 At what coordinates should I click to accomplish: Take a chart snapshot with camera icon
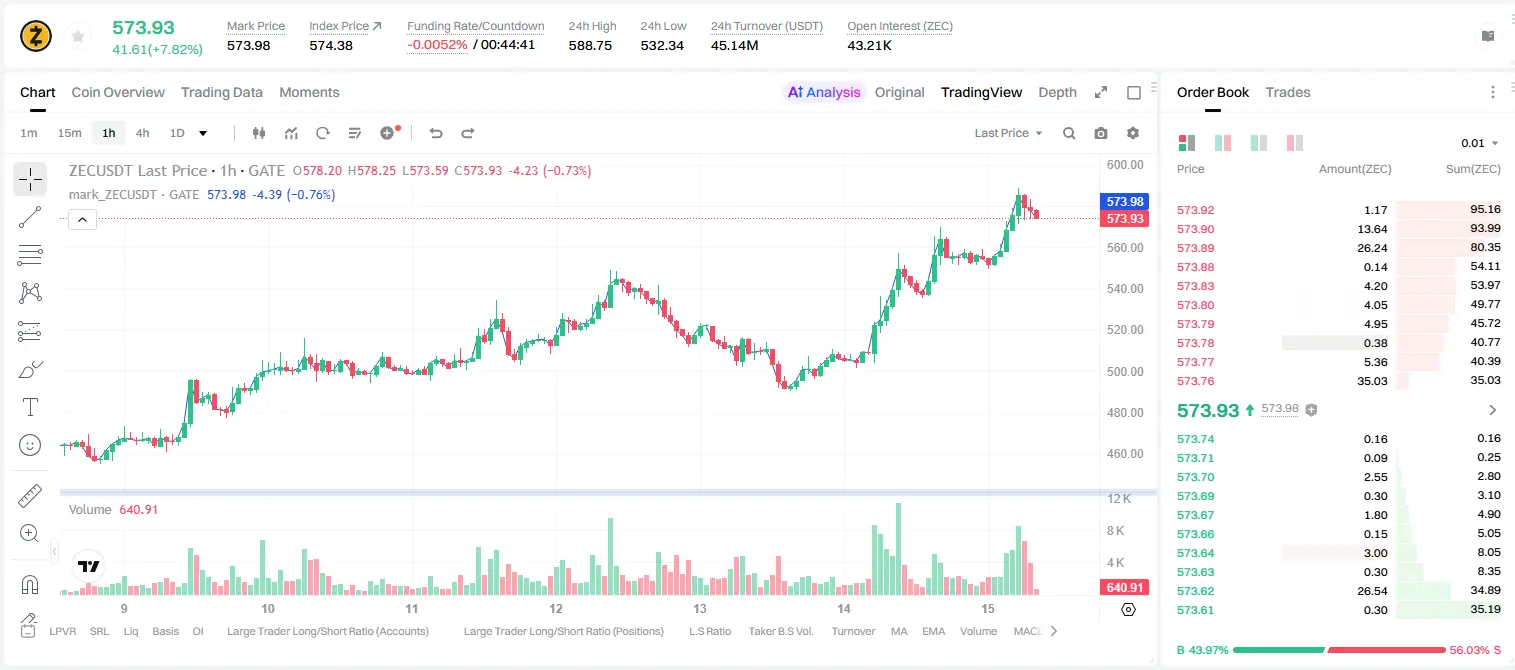pos(1101,133)
